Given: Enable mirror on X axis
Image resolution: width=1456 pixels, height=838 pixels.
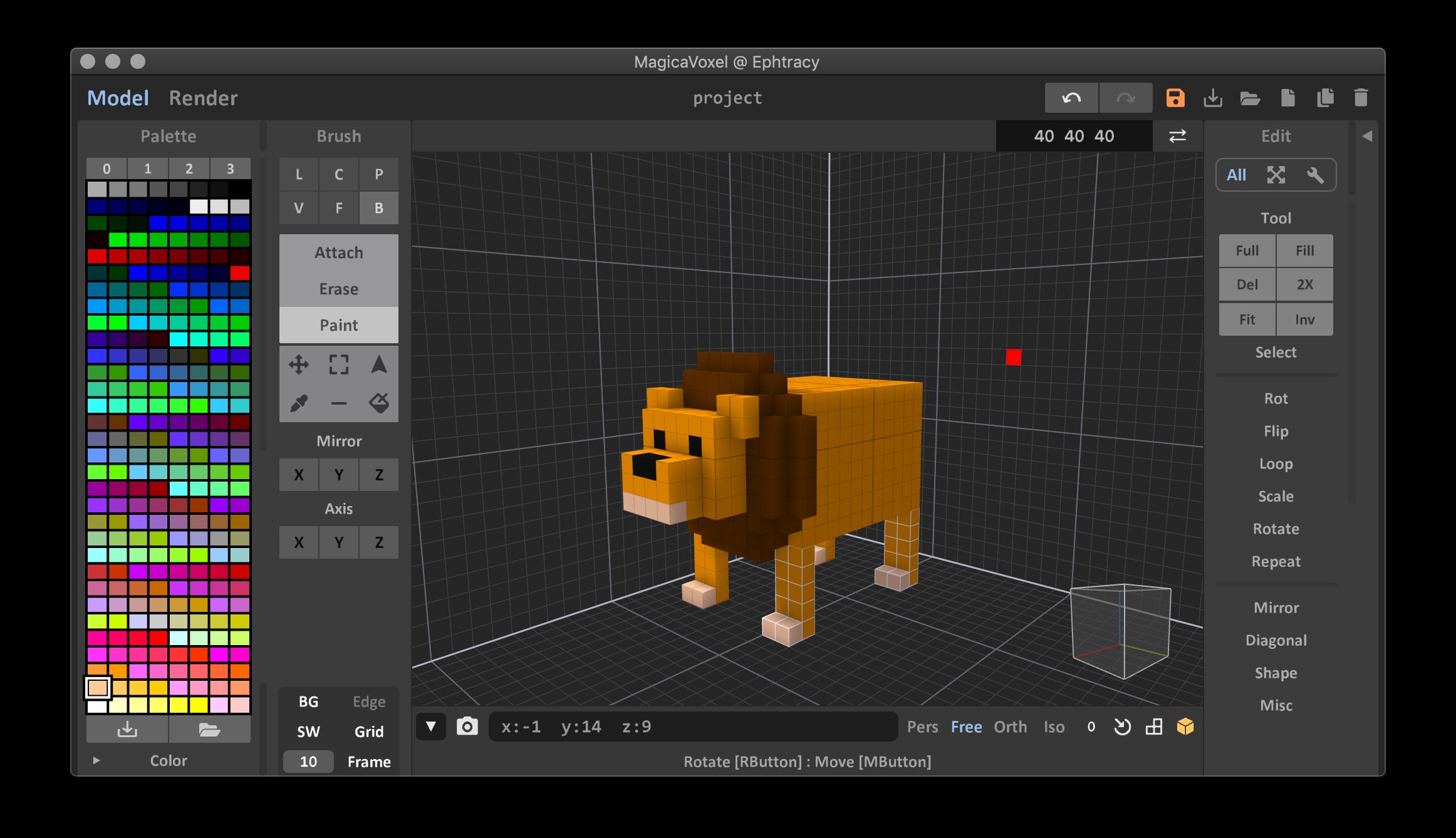Looking at the screenshot, I should tap(299, 474).
